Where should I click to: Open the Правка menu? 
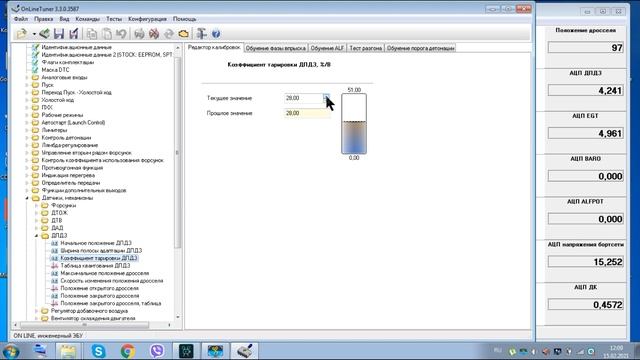coord(44,19)
